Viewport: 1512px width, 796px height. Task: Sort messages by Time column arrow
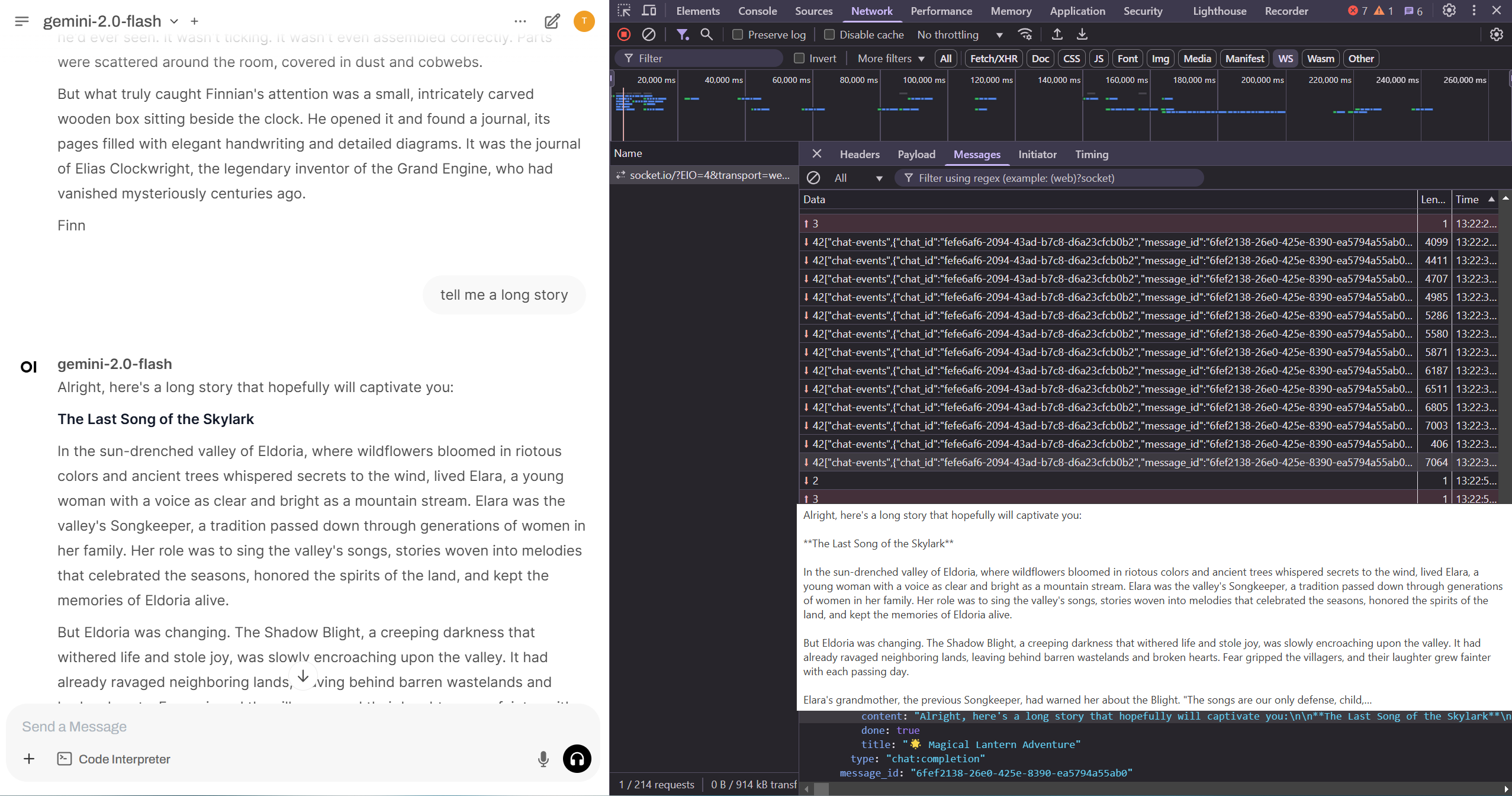tap(1491, 200)
